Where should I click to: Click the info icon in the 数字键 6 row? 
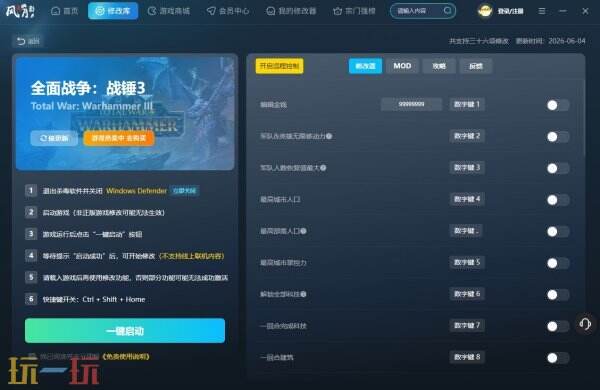[303, 294]
